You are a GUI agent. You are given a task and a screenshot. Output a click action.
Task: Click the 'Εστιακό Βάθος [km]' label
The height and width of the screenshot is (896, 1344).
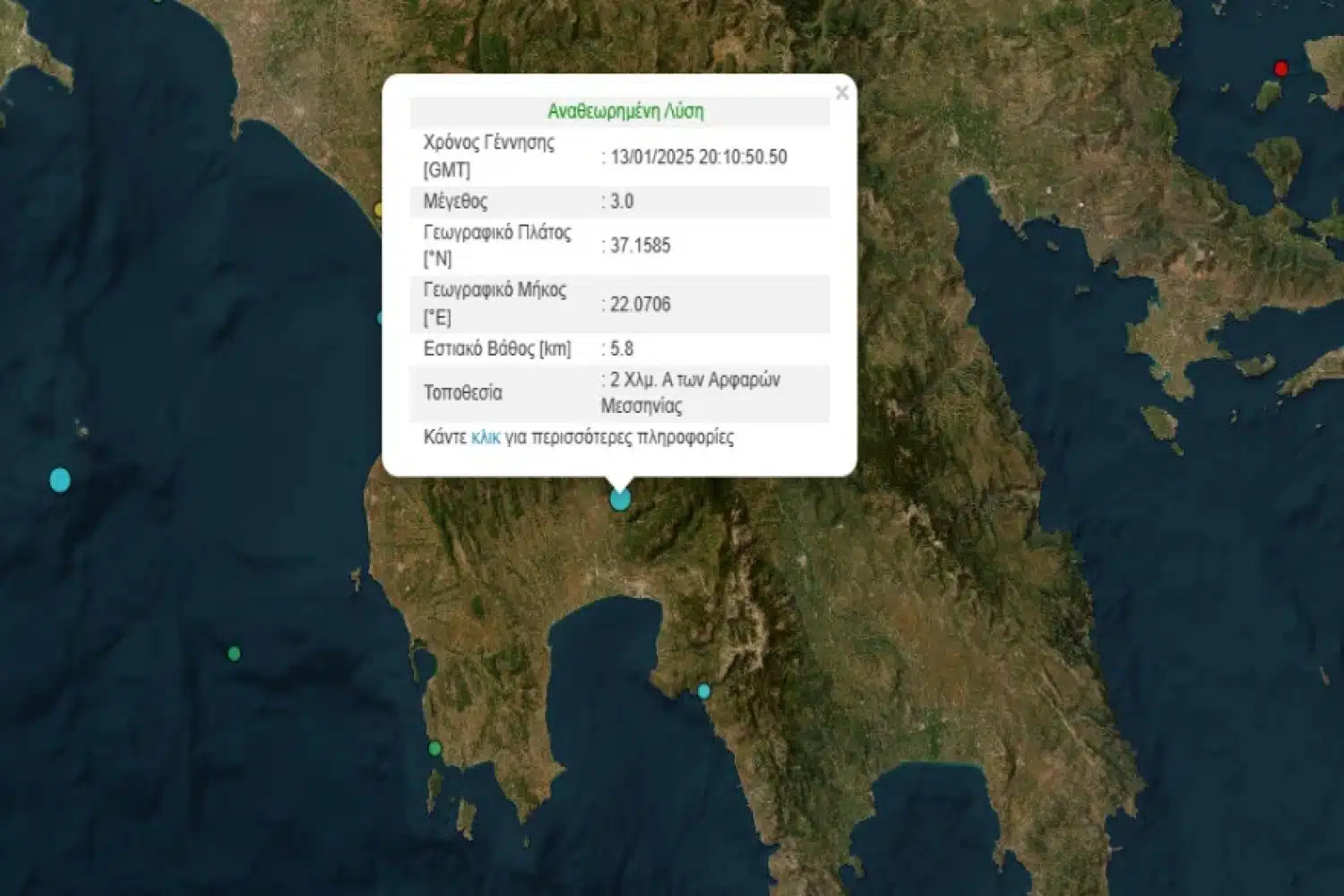[x=496, y=349]
